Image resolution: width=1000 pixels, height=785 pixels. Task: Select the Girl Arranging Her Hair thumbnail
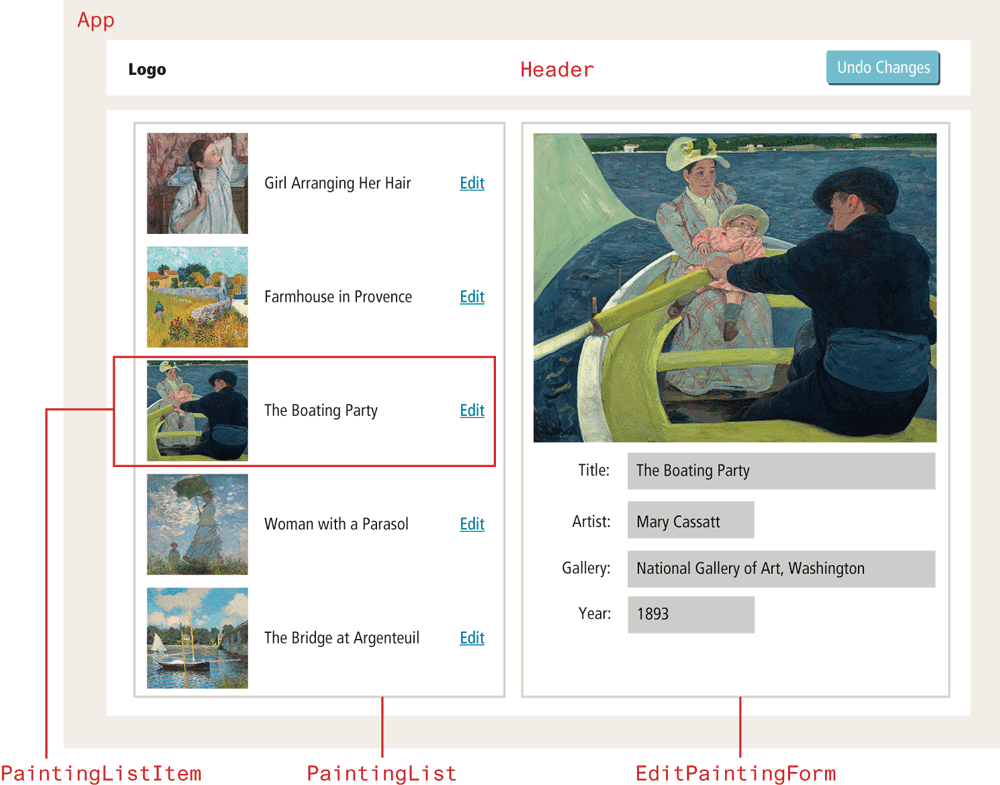click(197, 184)
